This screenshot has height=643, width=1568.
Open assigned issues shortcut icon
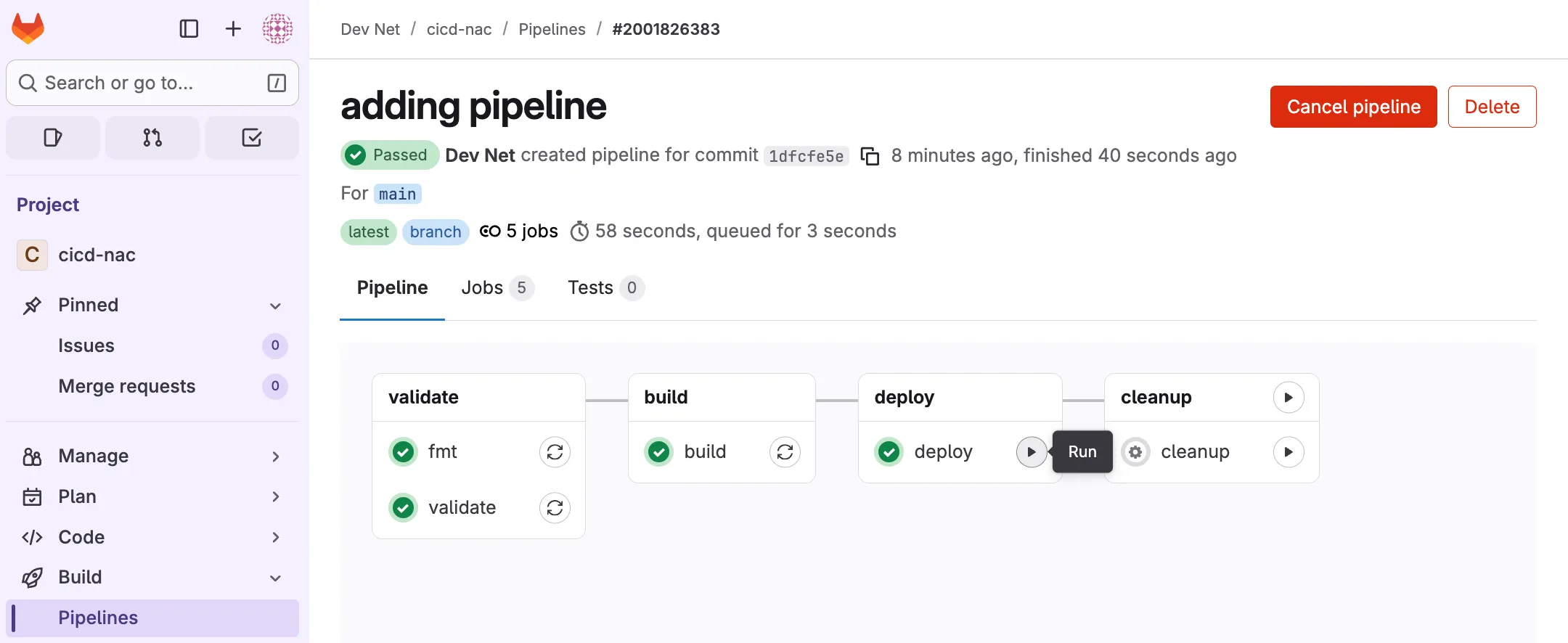(x=53, y=138)
